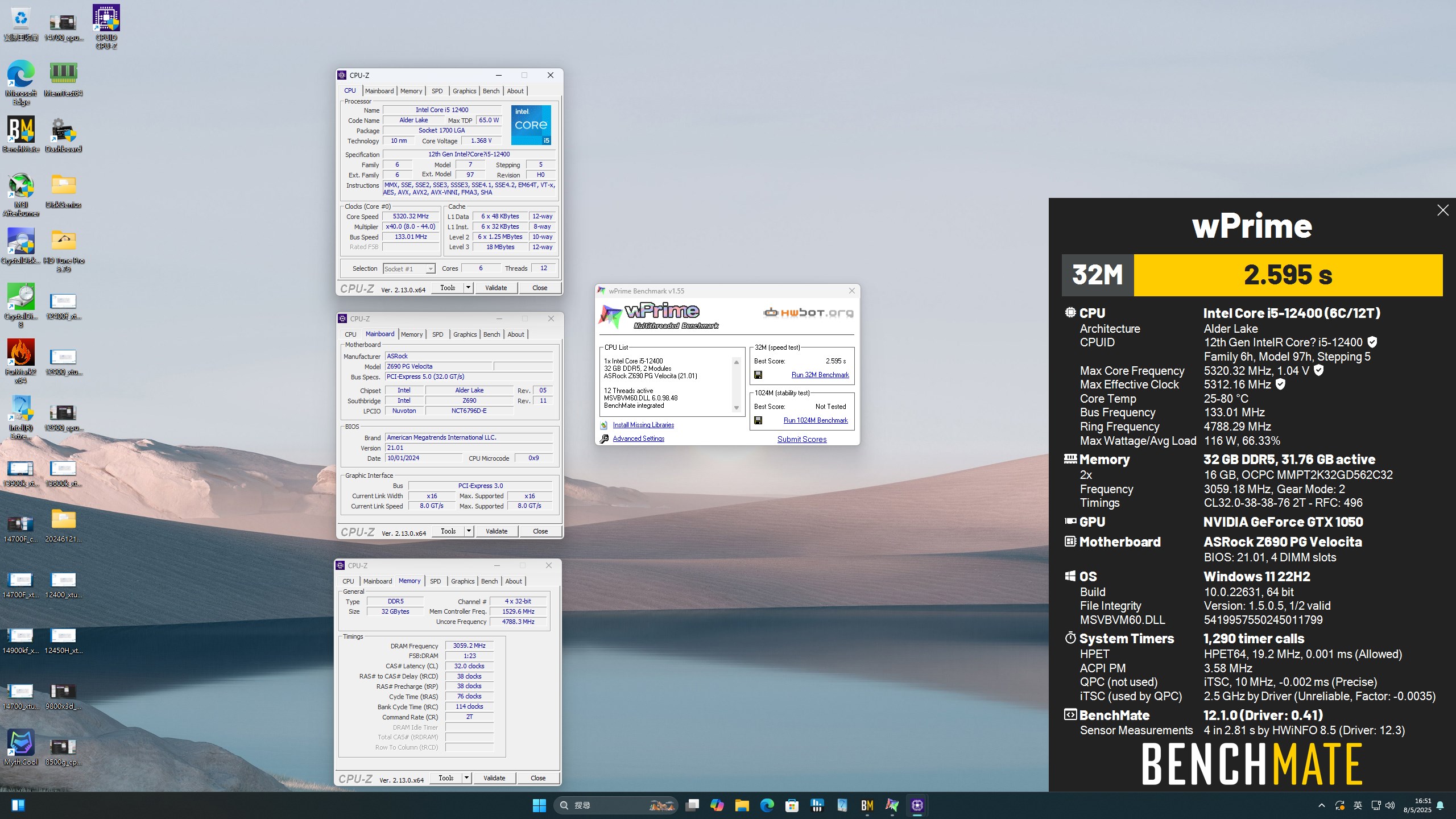Switch to SPD tab in top CPU-Z window
This screenshot has height=819, width=1456.
(x=437, y=91)
